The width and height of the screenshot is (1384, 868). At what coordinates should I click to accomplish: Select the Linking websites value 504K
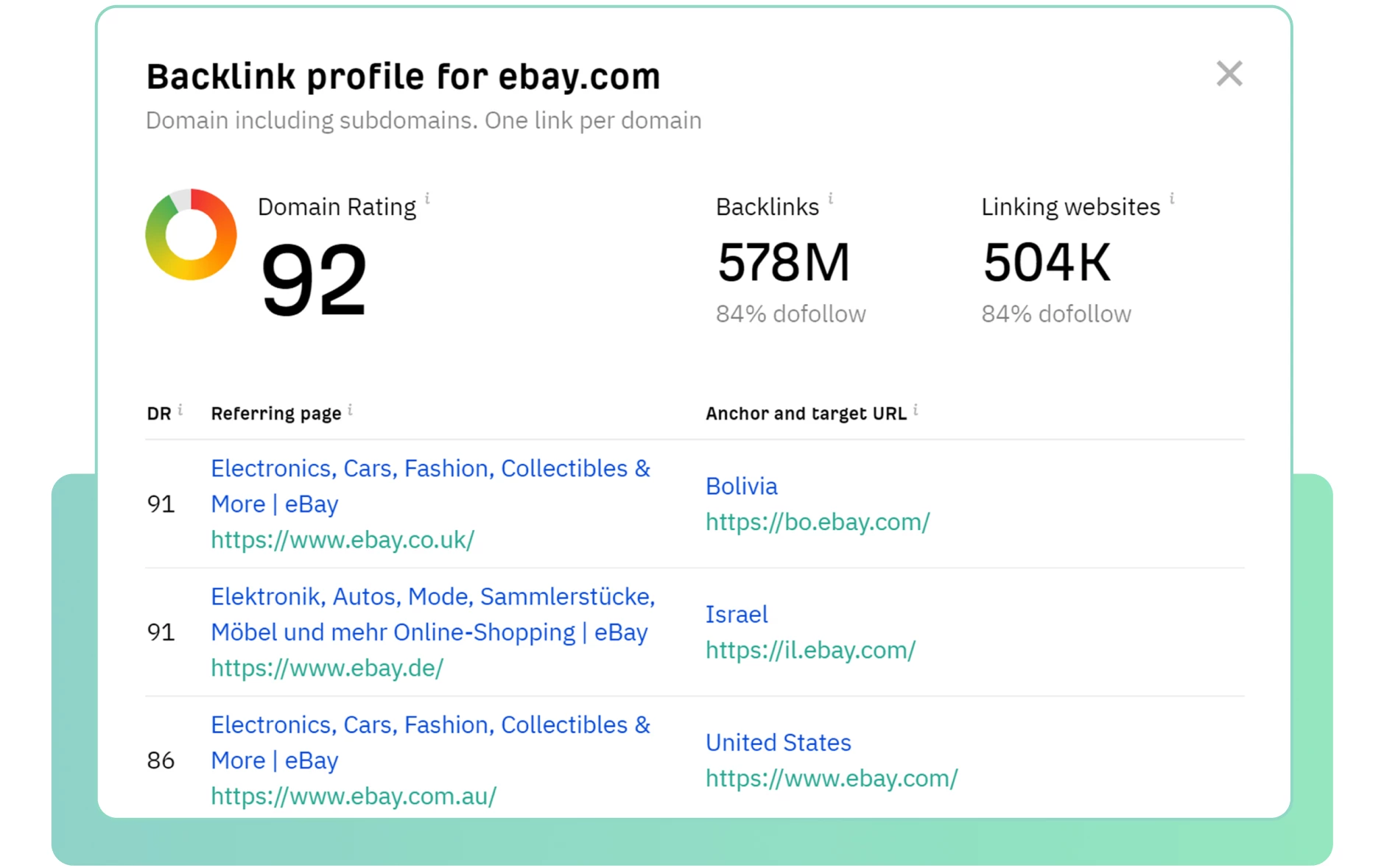pyautogui.click(x=1047, y=262)
